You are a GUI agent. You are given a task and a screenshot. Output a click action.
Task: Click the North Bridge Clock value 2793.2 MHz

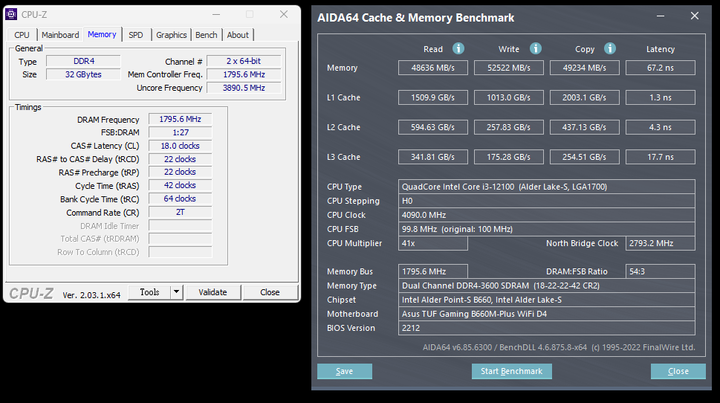click(x=660, y=243)
